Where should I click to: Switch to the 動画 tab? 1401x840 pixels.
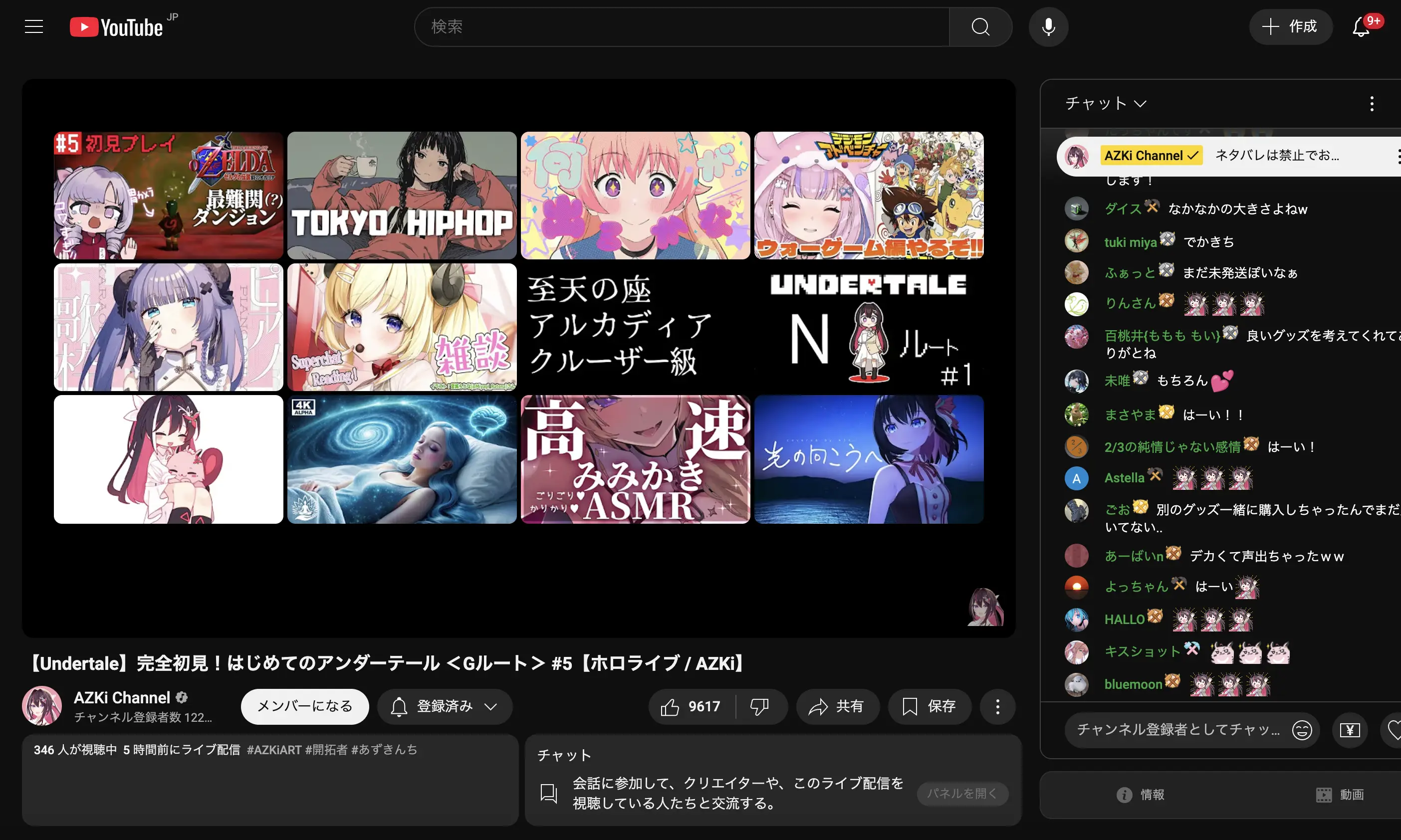click(x=1339, y=795)
